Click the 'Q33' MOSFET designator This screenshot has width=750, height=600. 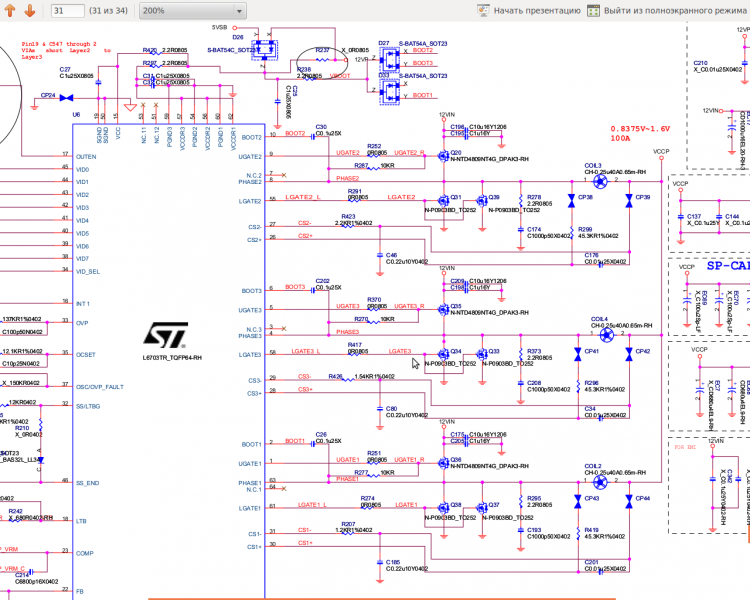click(494, 351)
